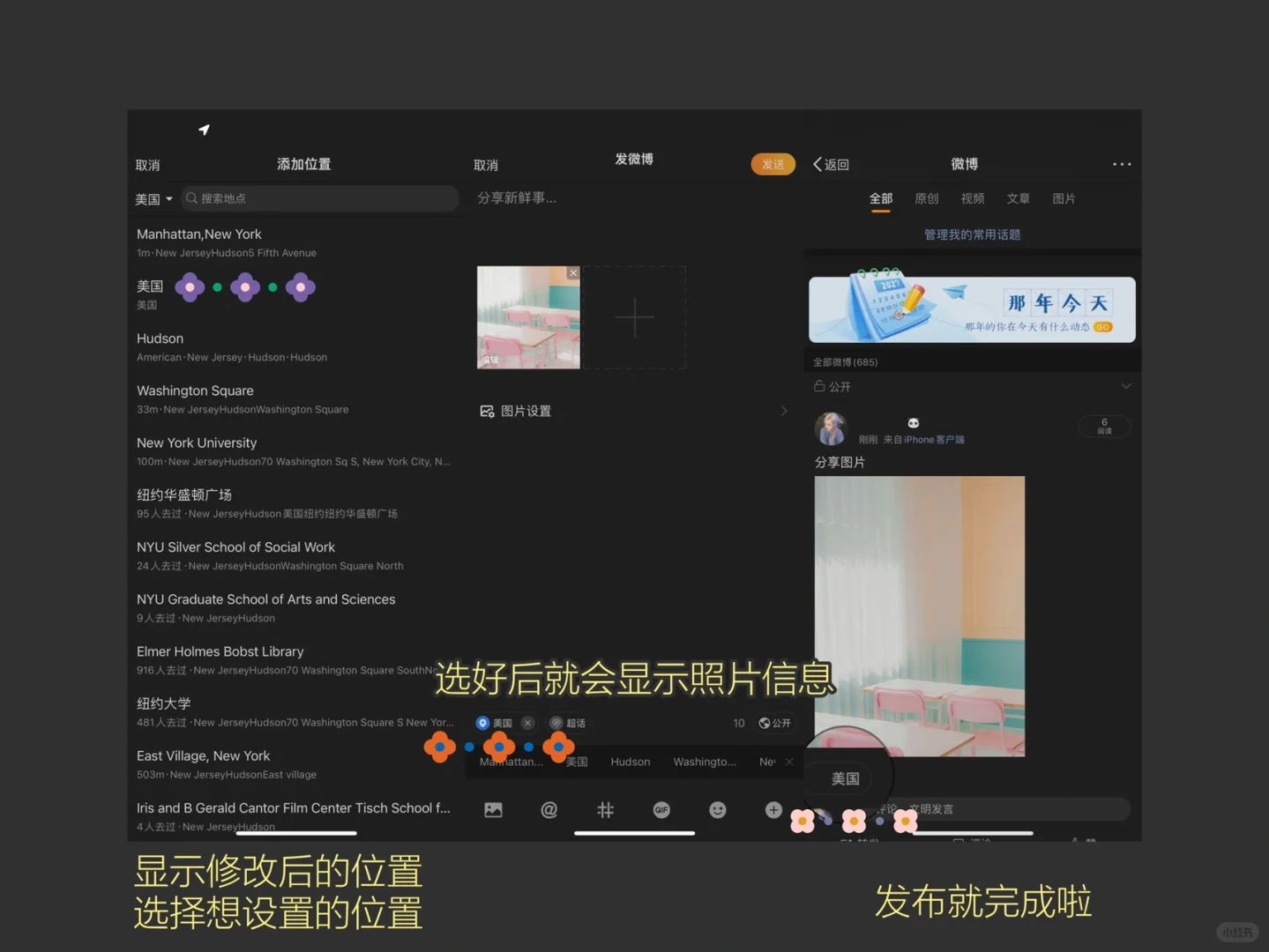Open 管理我的常用话题 link
Screen dimensions: 1269x952
(x=972, y=234)
